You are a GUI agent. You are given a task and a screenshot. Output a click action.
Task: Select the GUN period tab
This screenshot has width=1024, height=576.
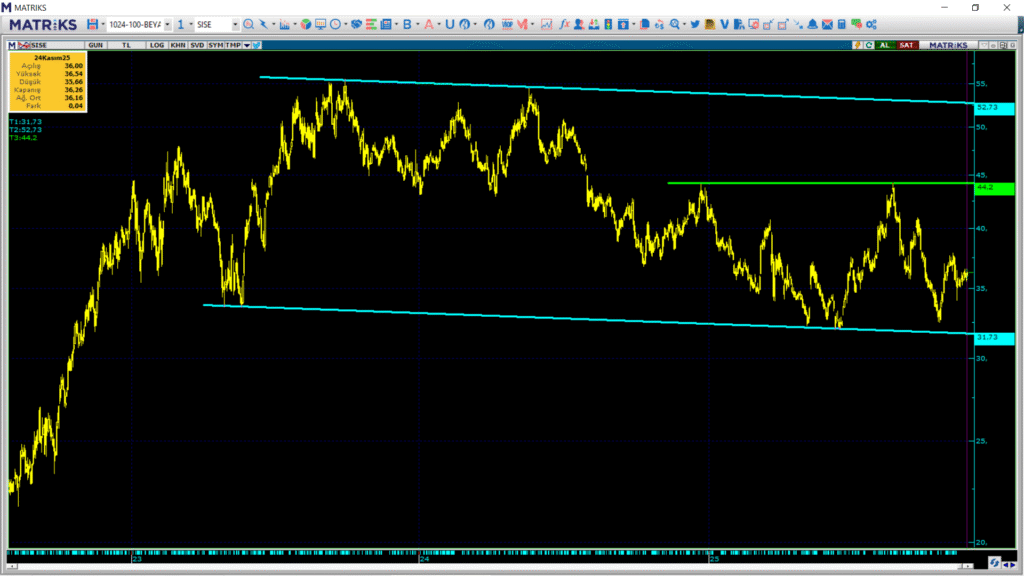point(97,45)
